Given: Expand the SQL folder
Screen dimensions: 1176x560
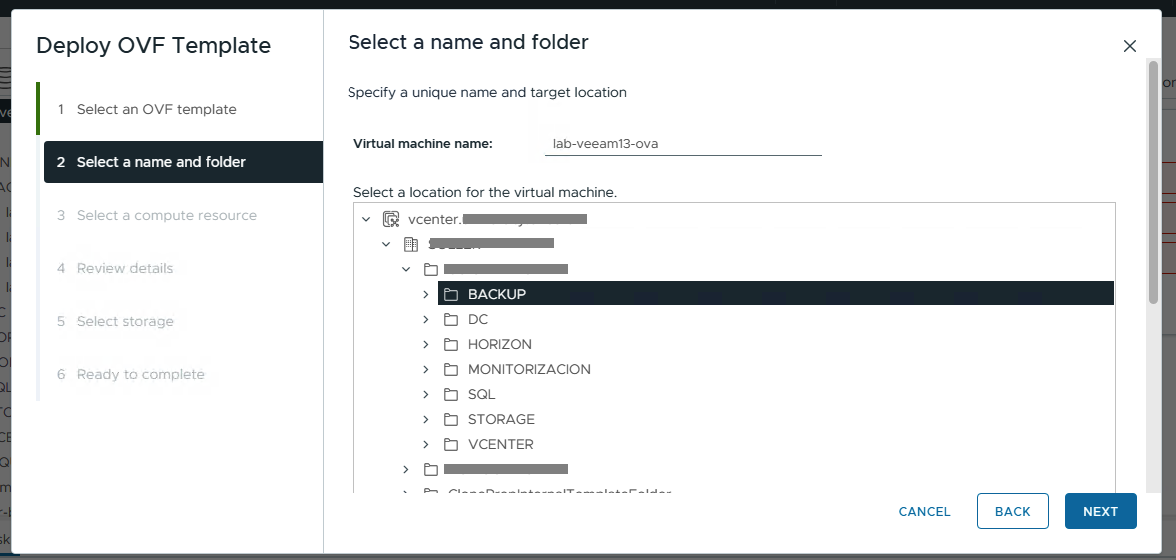Looking at the screenshot, I should pyautogui.click(x=426, y=394).
